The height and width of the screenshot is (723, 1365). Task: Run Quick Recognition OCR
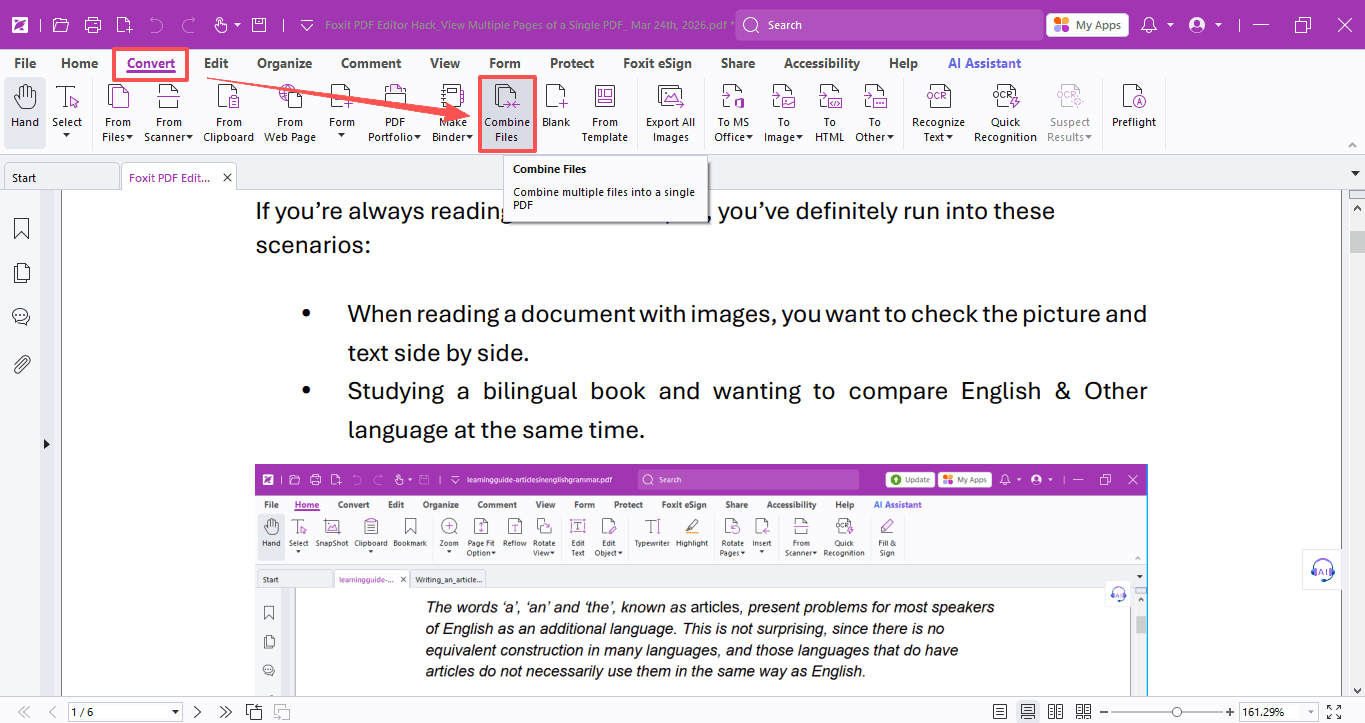(x=1005, y=112)
